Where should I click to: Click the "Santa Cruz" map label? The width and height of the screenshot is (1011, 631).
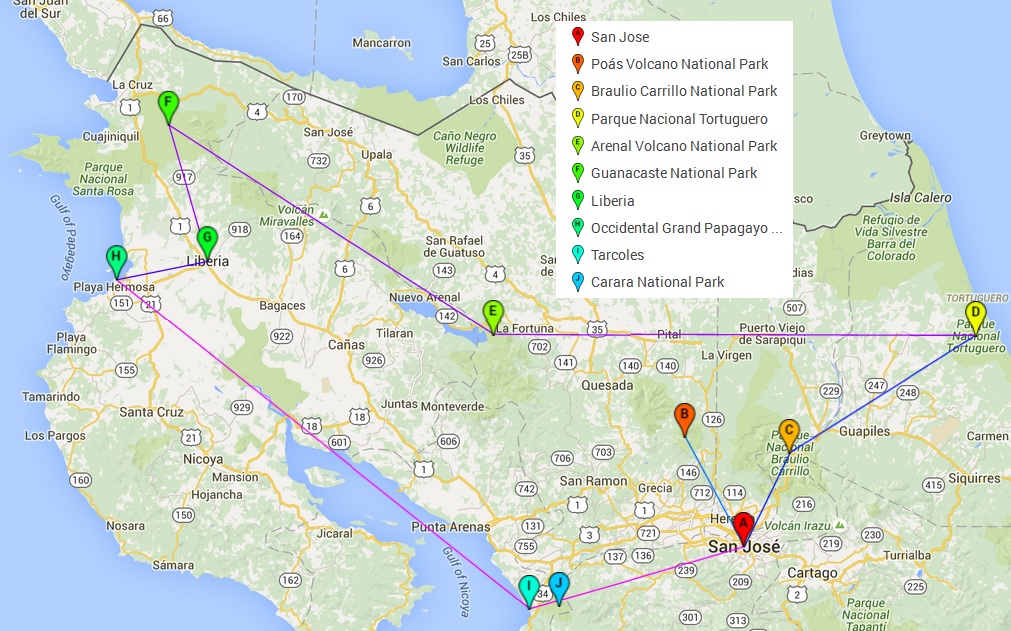[x=152, y=412]
